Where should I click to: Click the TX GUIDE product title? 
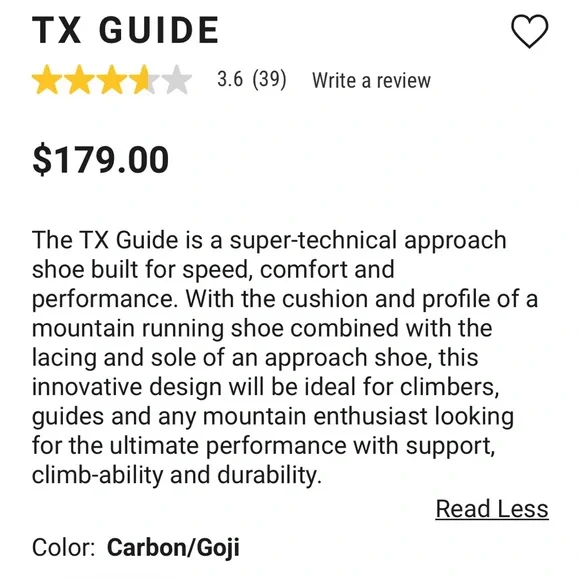[x=126, y=30]
